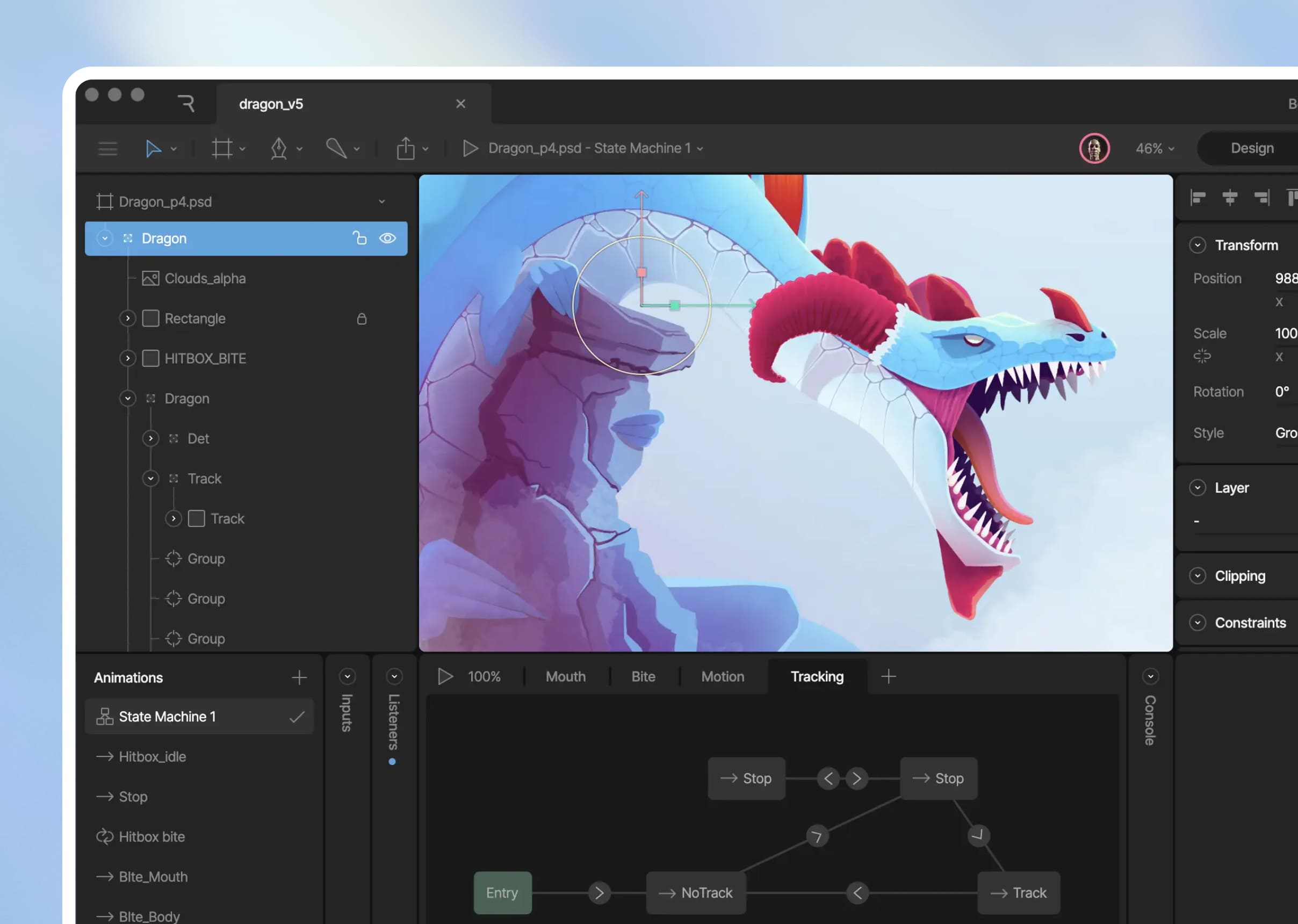Viewport: 1298px width, 924px height.
Task: Click the Design mode button
Action: coord(1252,148)
